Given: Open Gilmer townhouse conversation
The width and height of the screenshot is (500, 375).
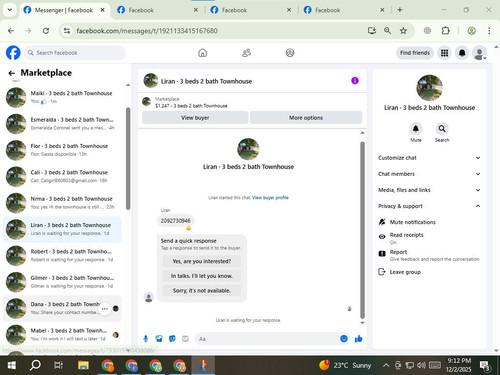Looking at the screenshot, I should click(x=62, y=282).
